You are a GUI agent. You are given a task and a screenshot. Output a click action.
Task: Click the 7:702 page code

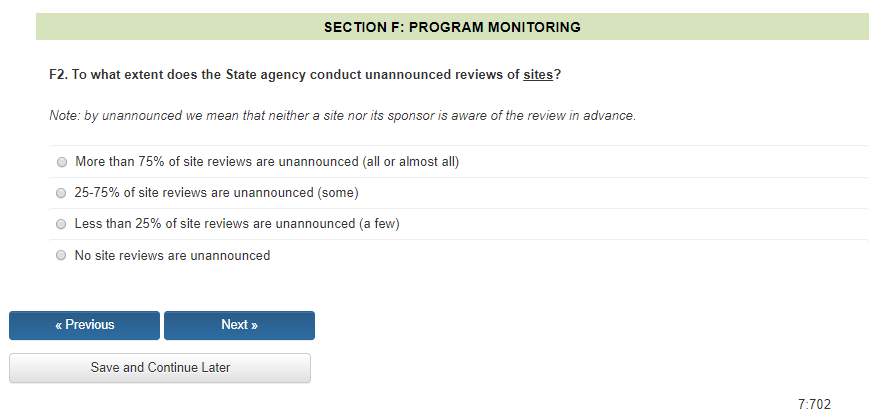[x=814, y=404]
